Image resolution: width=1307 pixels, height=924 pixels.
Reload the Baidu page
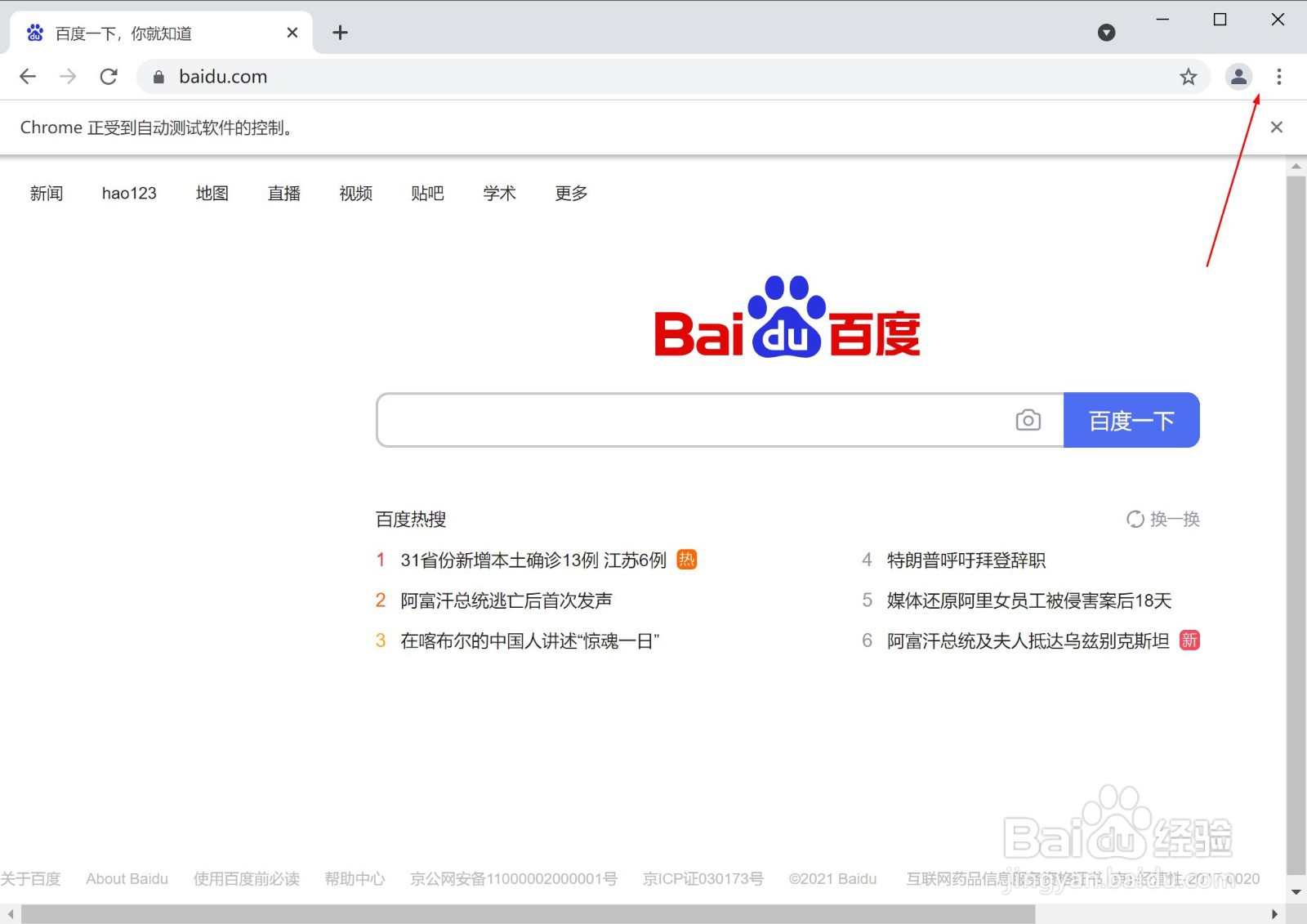(109, 77)
